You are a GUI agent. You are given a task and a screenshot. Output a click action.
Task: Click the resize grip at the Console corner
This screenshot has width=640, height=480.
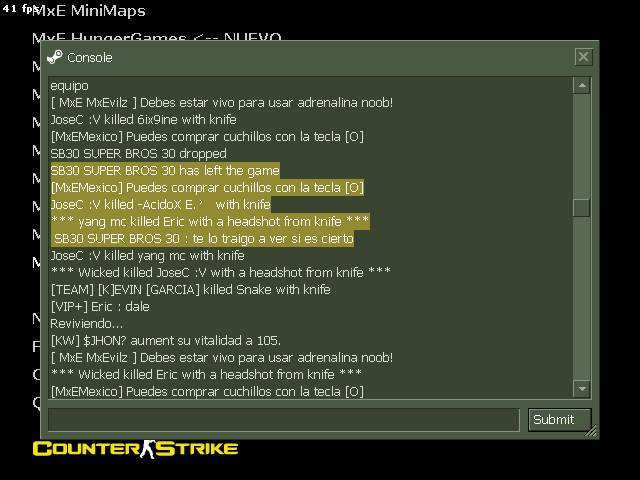(x=590, y=430)
